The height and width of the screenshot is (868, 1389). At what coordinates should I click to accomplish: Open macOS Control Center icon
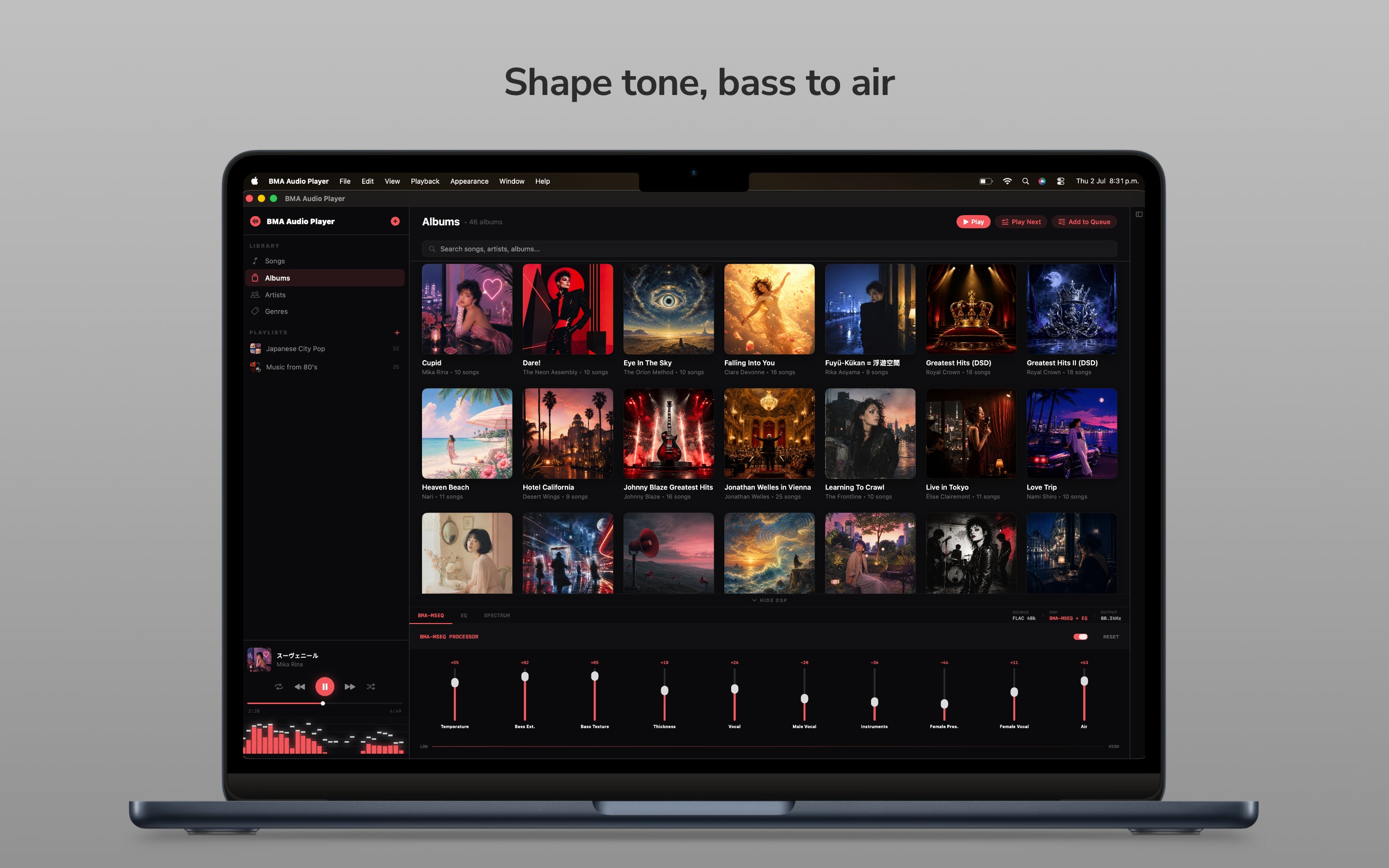coord(1061,181)
